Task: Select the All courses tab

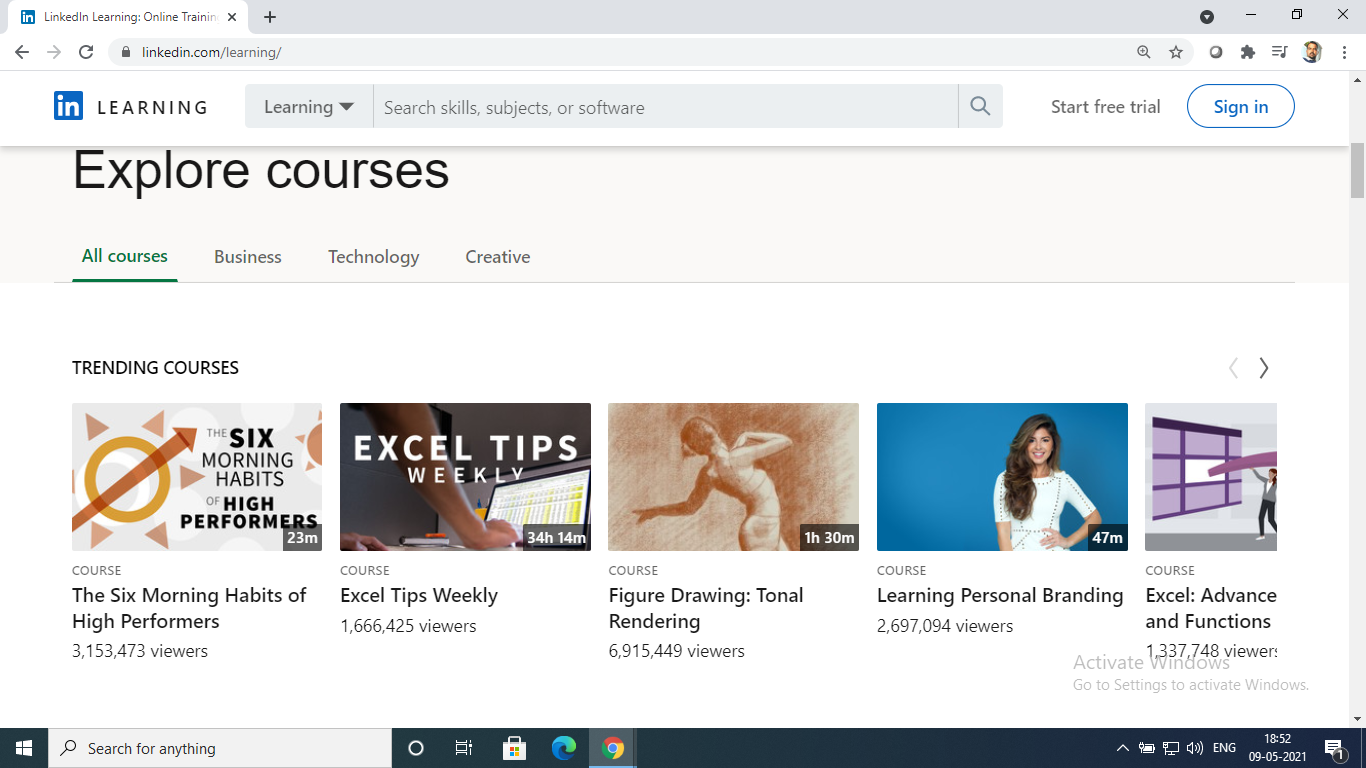Action: click(x=125, y=256)
